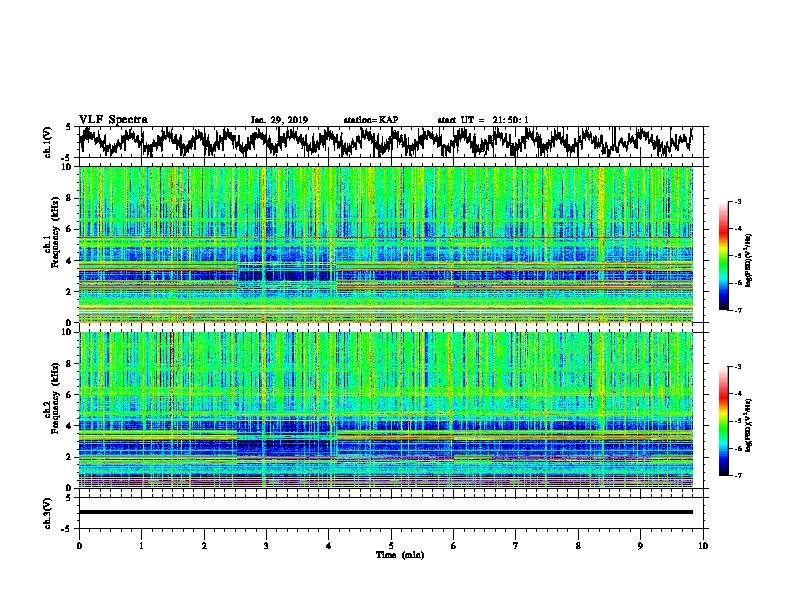792x612 pixels.
Task: Click the "start UT = 21:50: 1" header text
Action: 483,120
